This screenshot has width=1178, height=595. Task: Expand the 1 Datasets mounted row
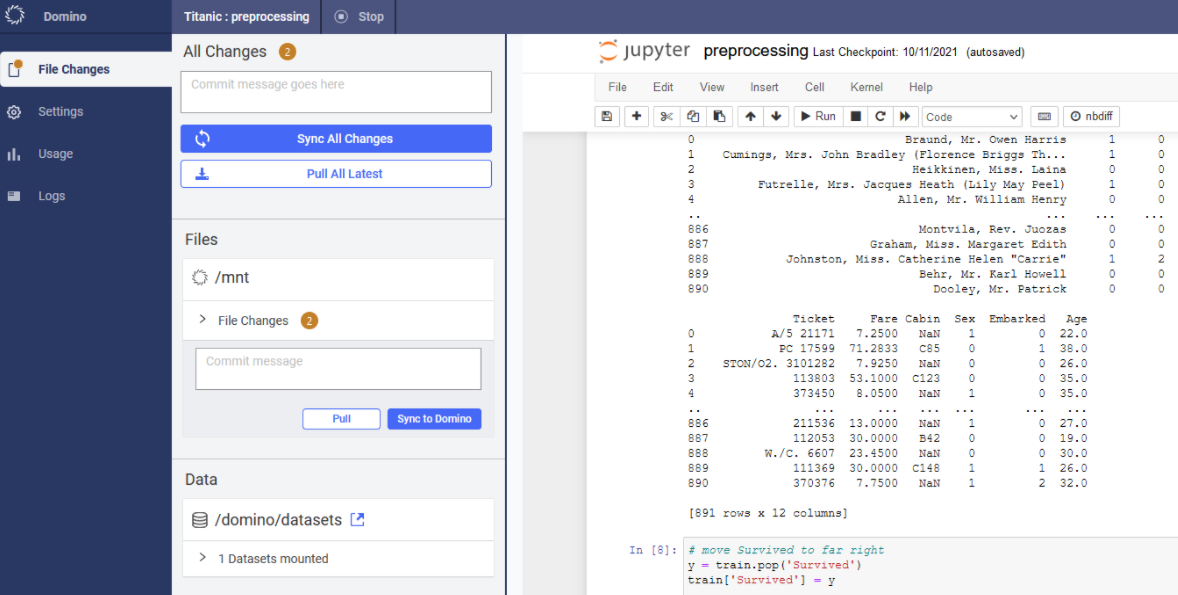202,557
